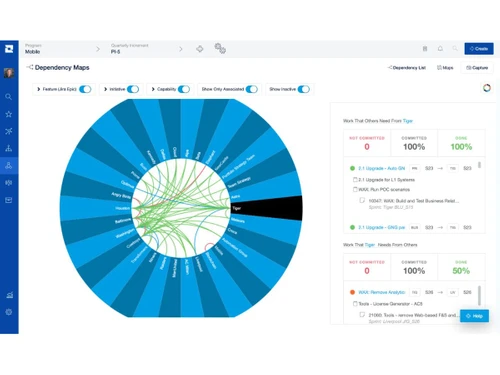Click the diamond icon in top bar
The height and width of the screenshot is (375, 500).
click(200, 49)
